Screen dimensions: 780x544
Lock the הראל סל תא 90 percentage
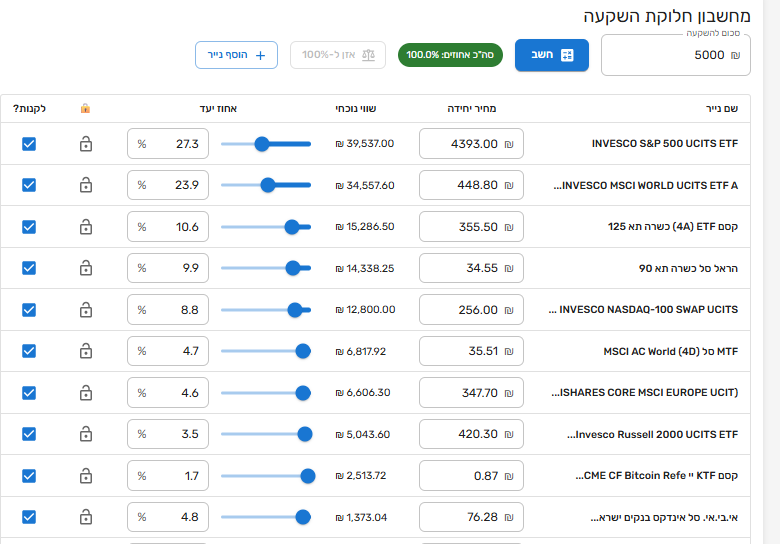pyautogui.click(x=85, y=268)
